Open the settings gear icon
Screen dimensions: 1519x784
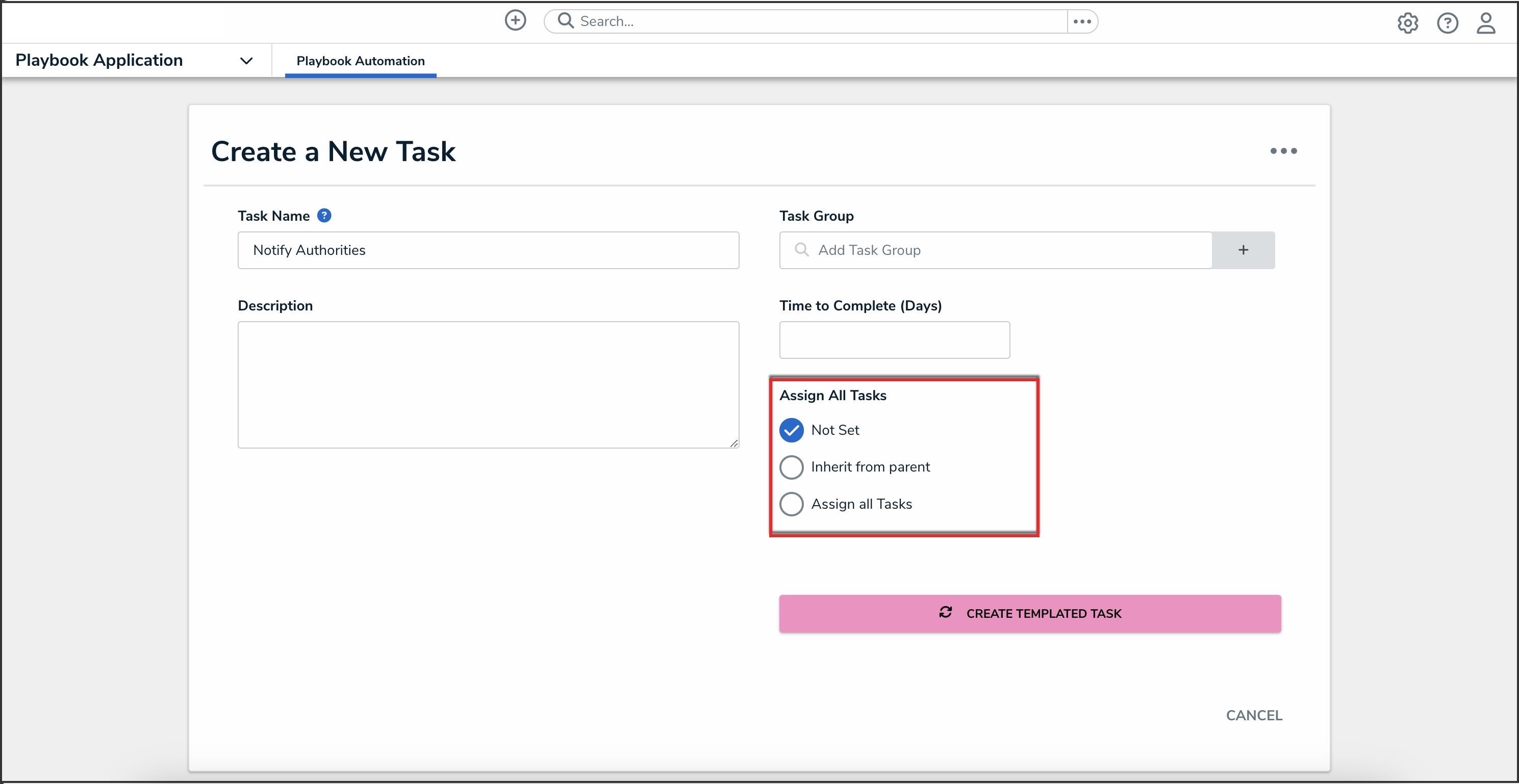point(1408,23)
